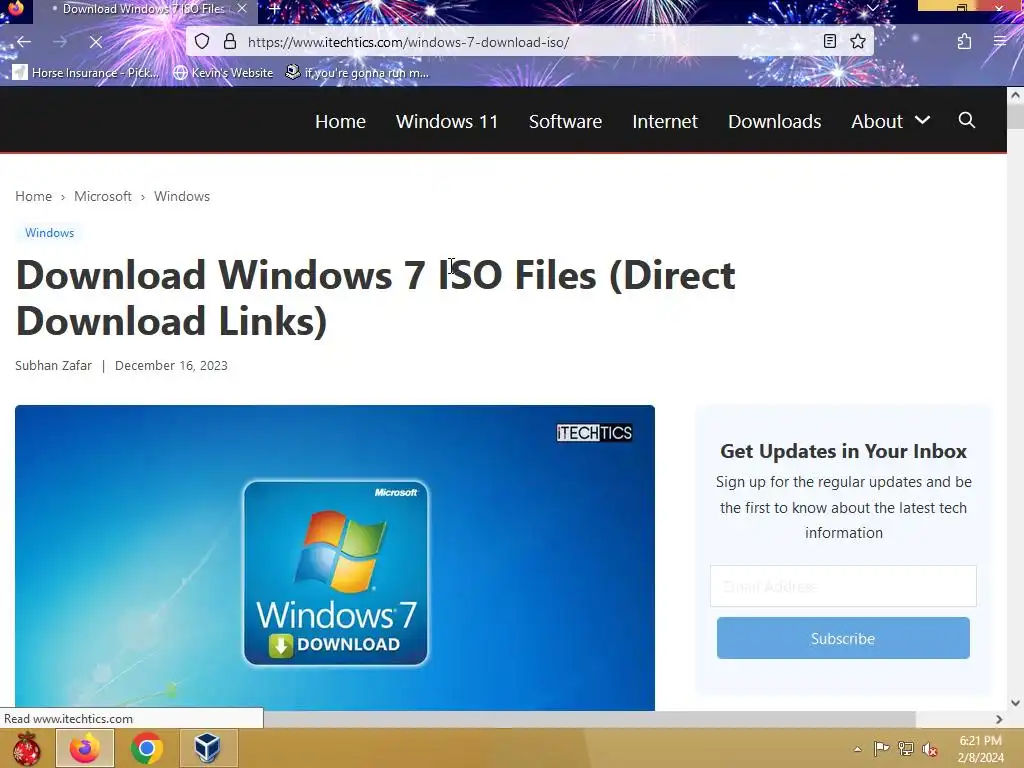Click the Windows 7 Download featured image
The height and width of the screenshot is (768, 1024).
pos(334,558)
